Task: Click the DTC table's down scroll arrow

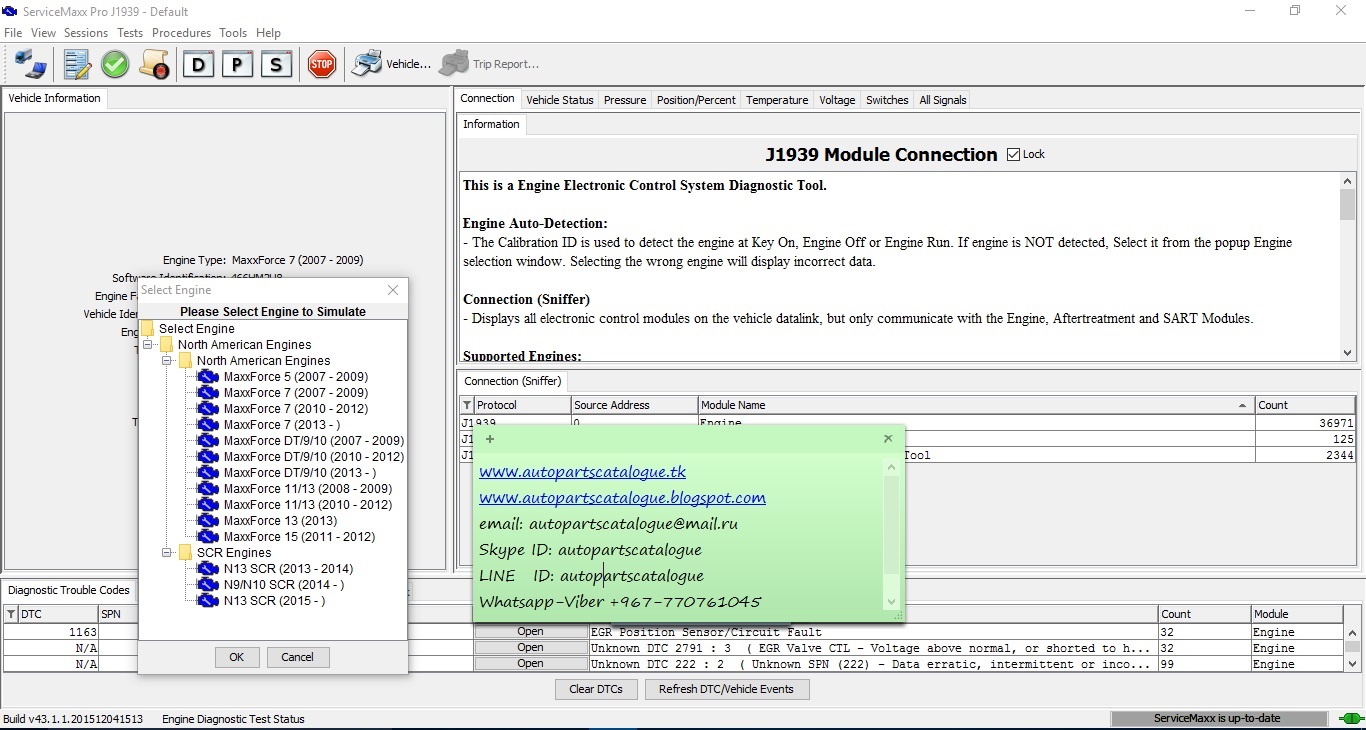Action: coord(1352,664)
